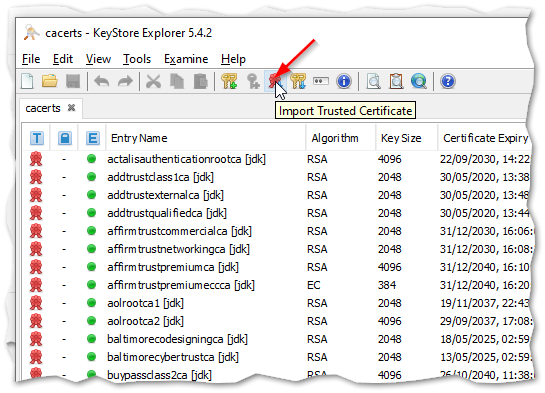Open a KeyStore using the folder icon
Screen dimensions: 545x393
(50, 81)
